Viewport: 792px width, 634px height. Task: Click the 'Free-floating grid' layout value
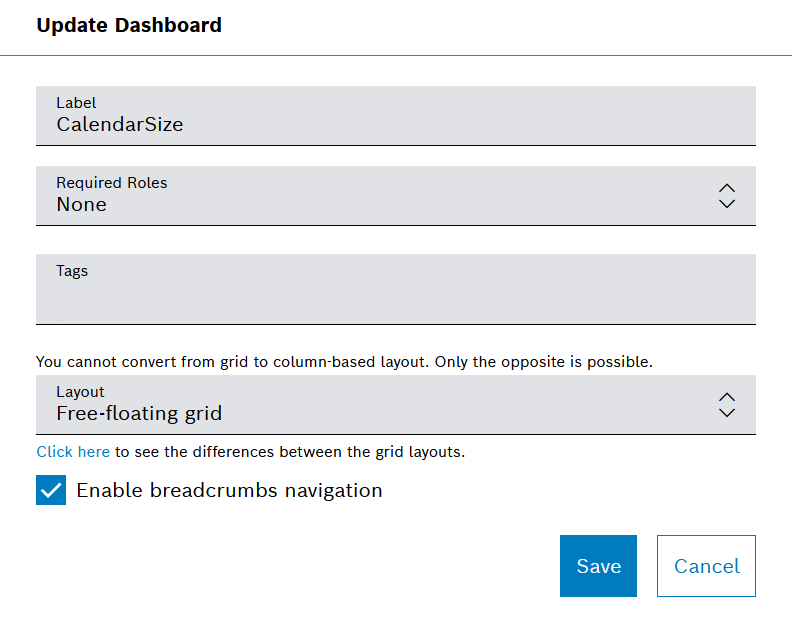139,413
